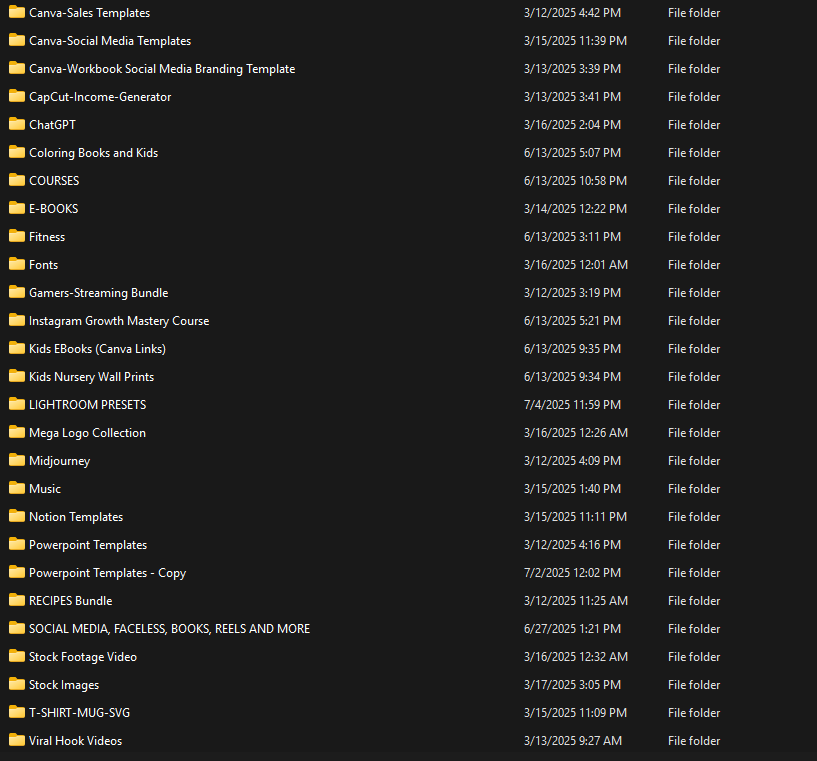This screenshot has width=817, height=761.
Task: Click the Coloring Books and Kids folder icon
Action: (x=17, y=152)
